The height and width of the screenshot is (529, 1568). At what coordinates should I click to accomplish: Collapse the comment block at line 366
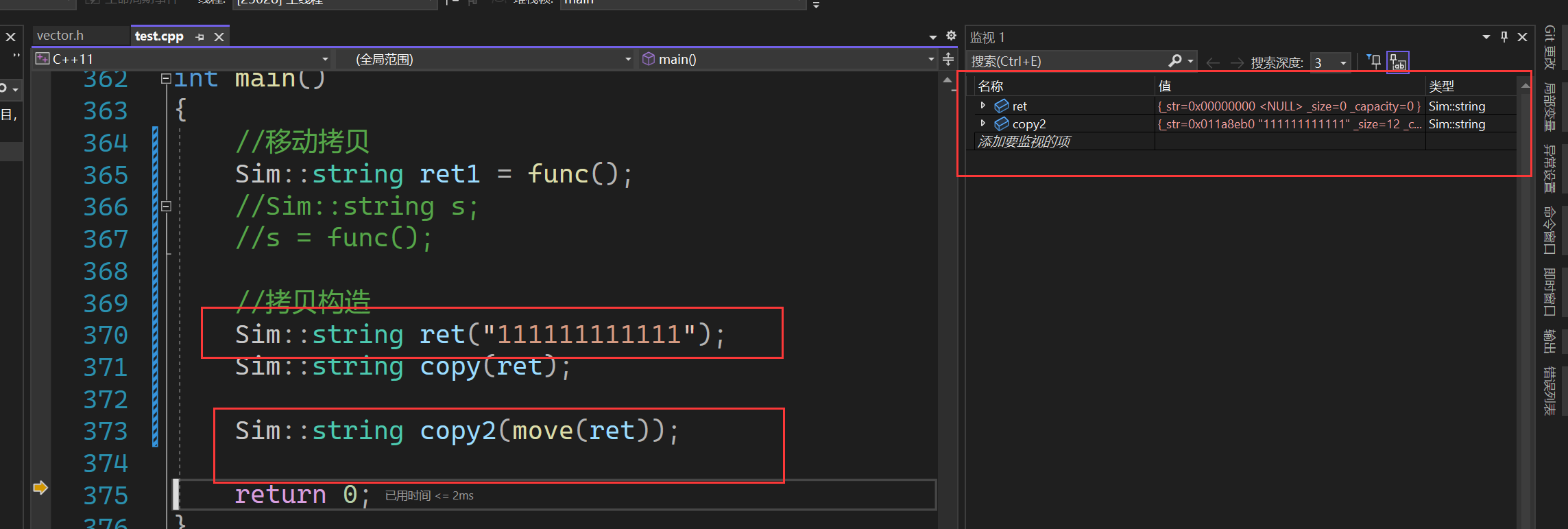click(166, 206)
